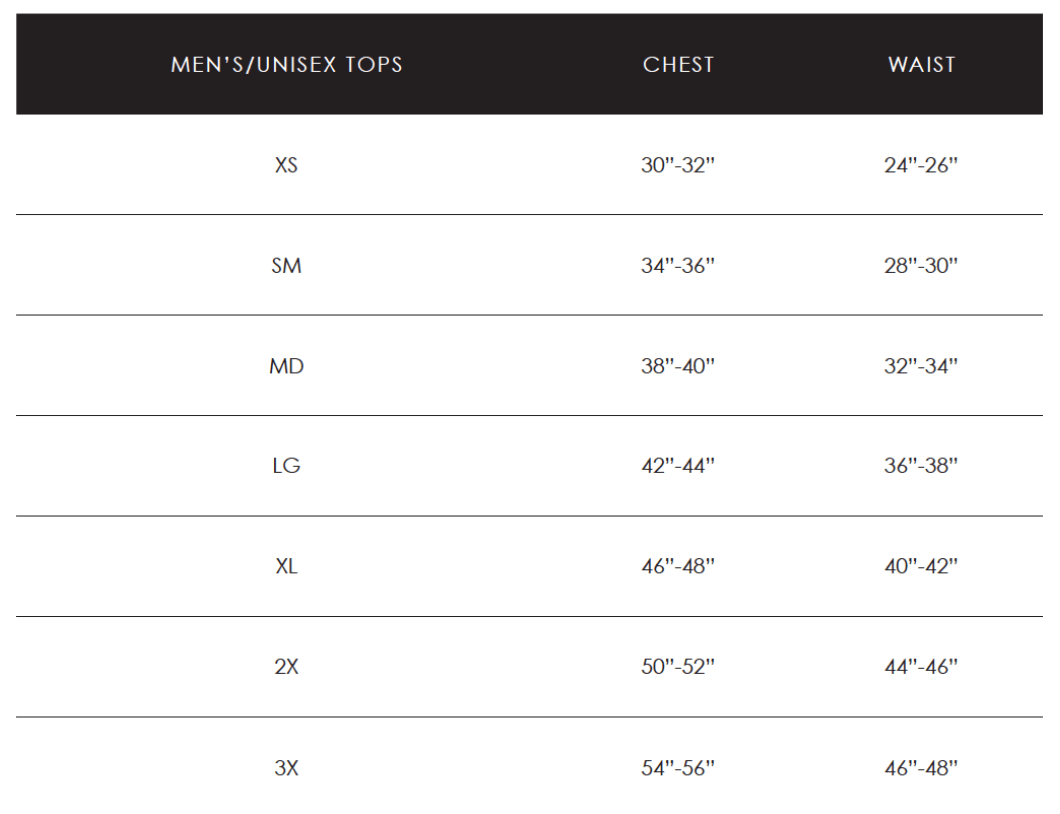This screenshot has height=814, width=1060.
Task: Click the MD chest value 38"-40"
Action: coord(678,366)
